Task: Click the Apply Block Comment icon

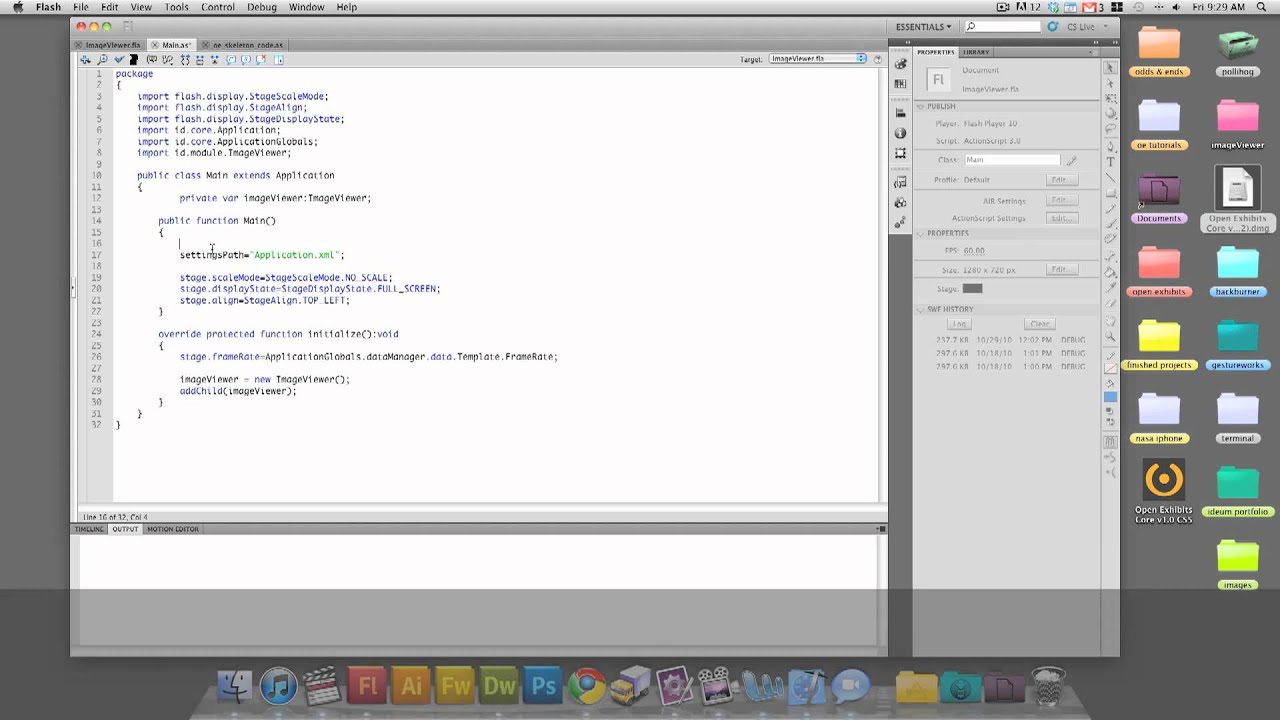Action: (x=231, y=59)
